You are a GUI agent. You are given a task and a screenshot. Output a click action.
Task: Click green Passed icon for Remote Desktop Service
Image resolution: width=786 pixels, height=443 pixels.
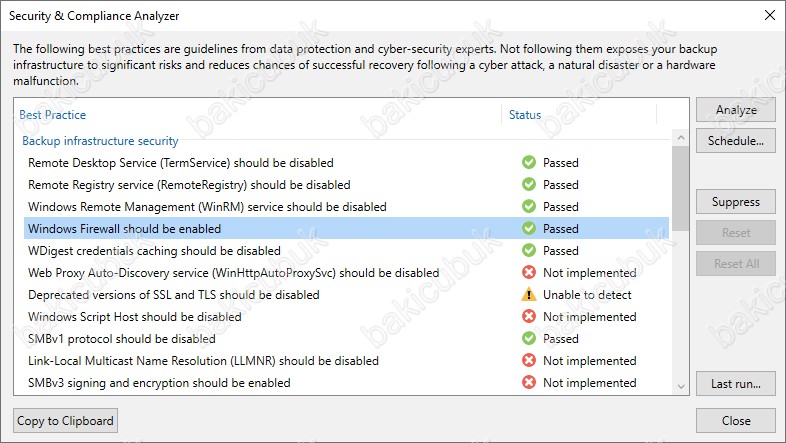528,162
